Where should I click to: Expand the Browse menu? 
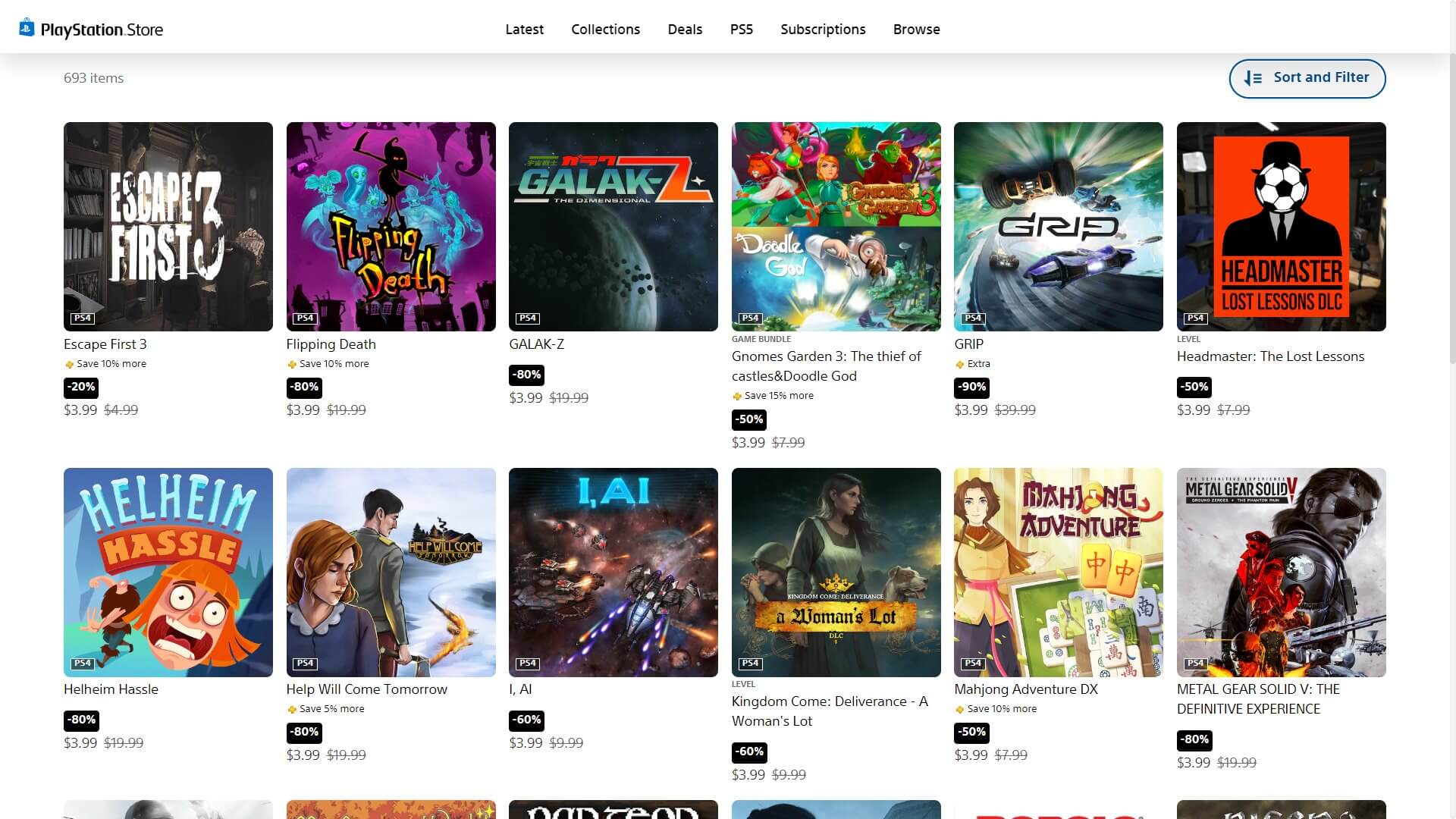(x=916, y=30)
